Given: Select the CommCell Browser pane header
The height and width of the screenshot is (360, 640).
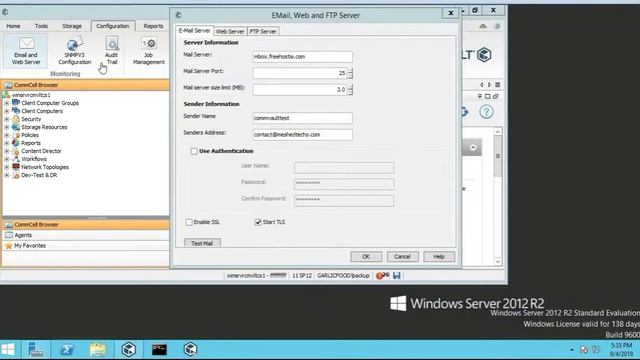Looking at the screenshot, I should [86, 85].
